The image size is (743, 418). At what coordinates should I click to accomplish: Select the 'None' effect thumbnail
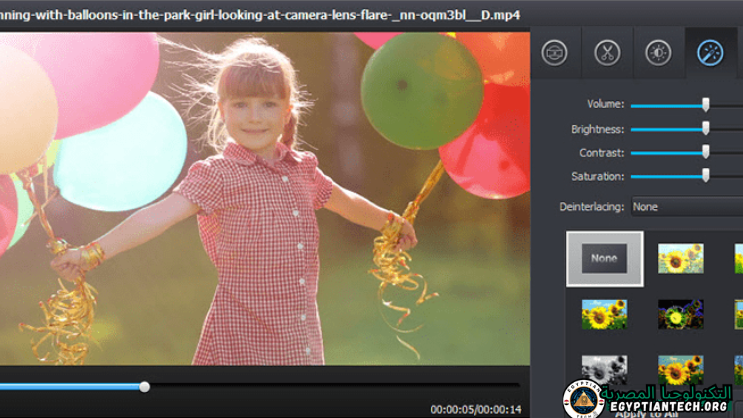[x=604, y=259]
